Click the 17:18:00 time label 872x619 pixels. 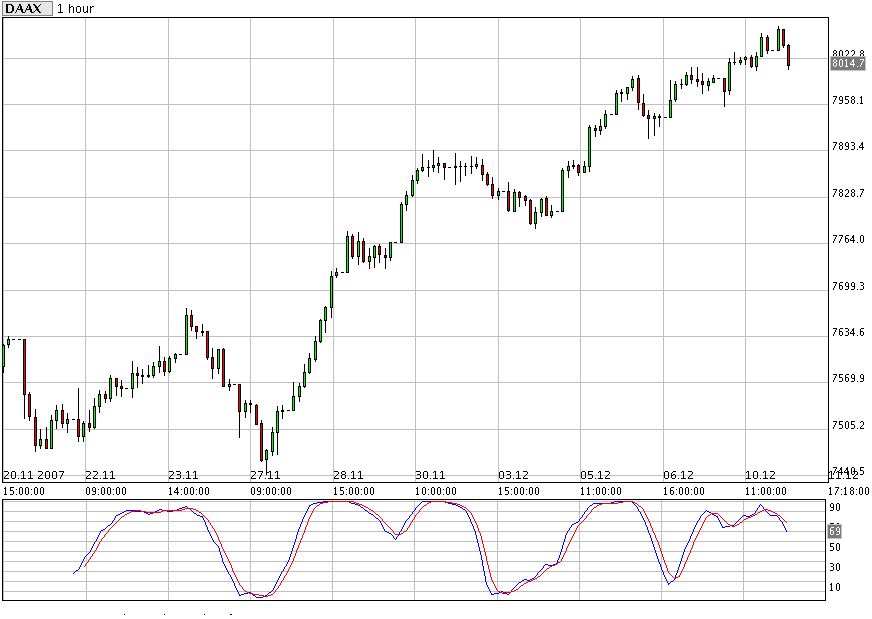[848, 491]
